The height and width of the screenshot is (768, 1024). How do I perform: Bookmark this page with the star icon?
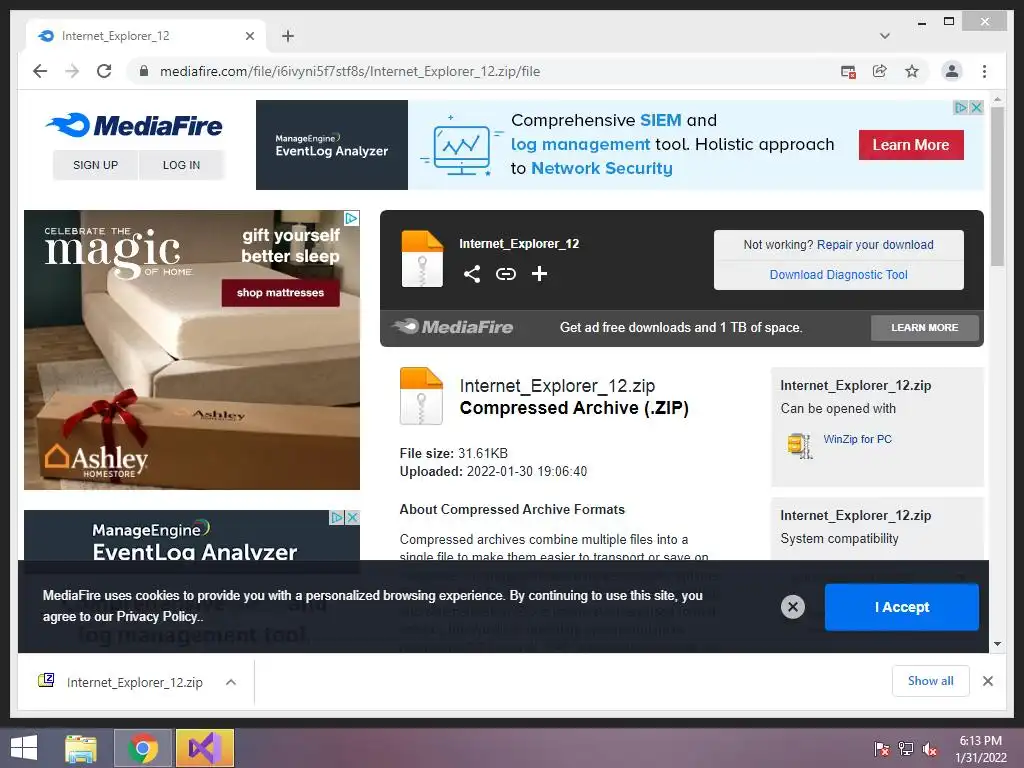tap(912, 71)
